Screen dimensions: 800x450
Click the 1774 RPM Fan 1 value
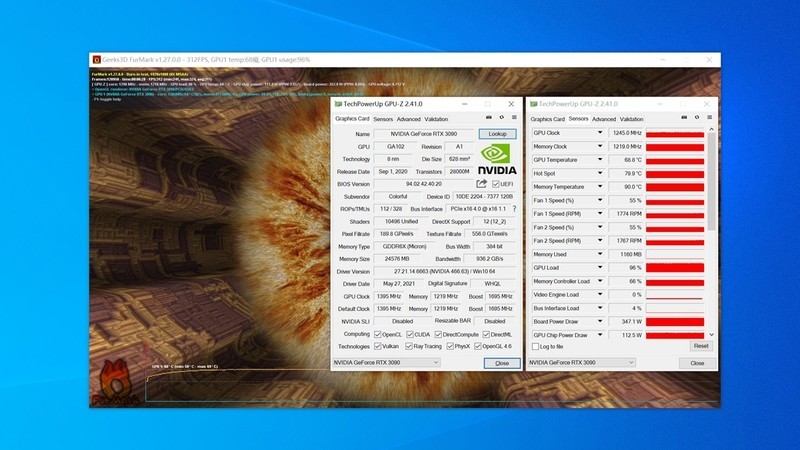coord(626,214)
